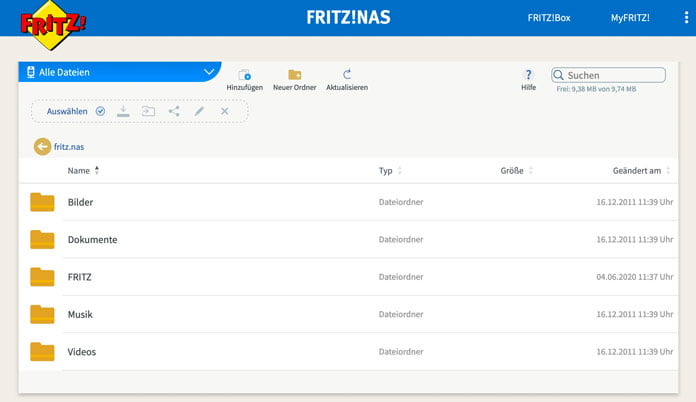Click the Hinzufügen add file icon
This screenshot has height=402, width=696.
244,75
